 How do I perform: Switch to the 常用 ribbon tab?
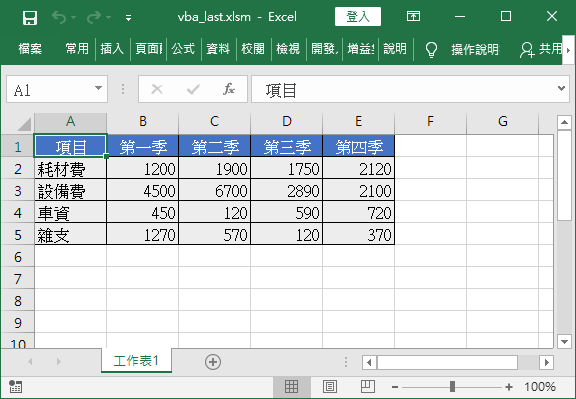pyautogui.click(x=77, y=48)
